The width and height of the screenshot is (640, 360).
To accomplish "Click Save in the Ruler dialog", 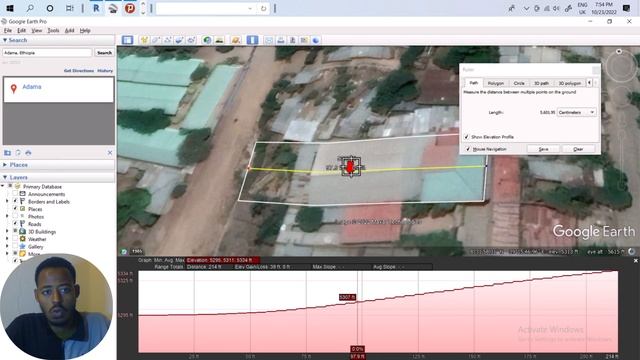I will [x=543, y=149].
